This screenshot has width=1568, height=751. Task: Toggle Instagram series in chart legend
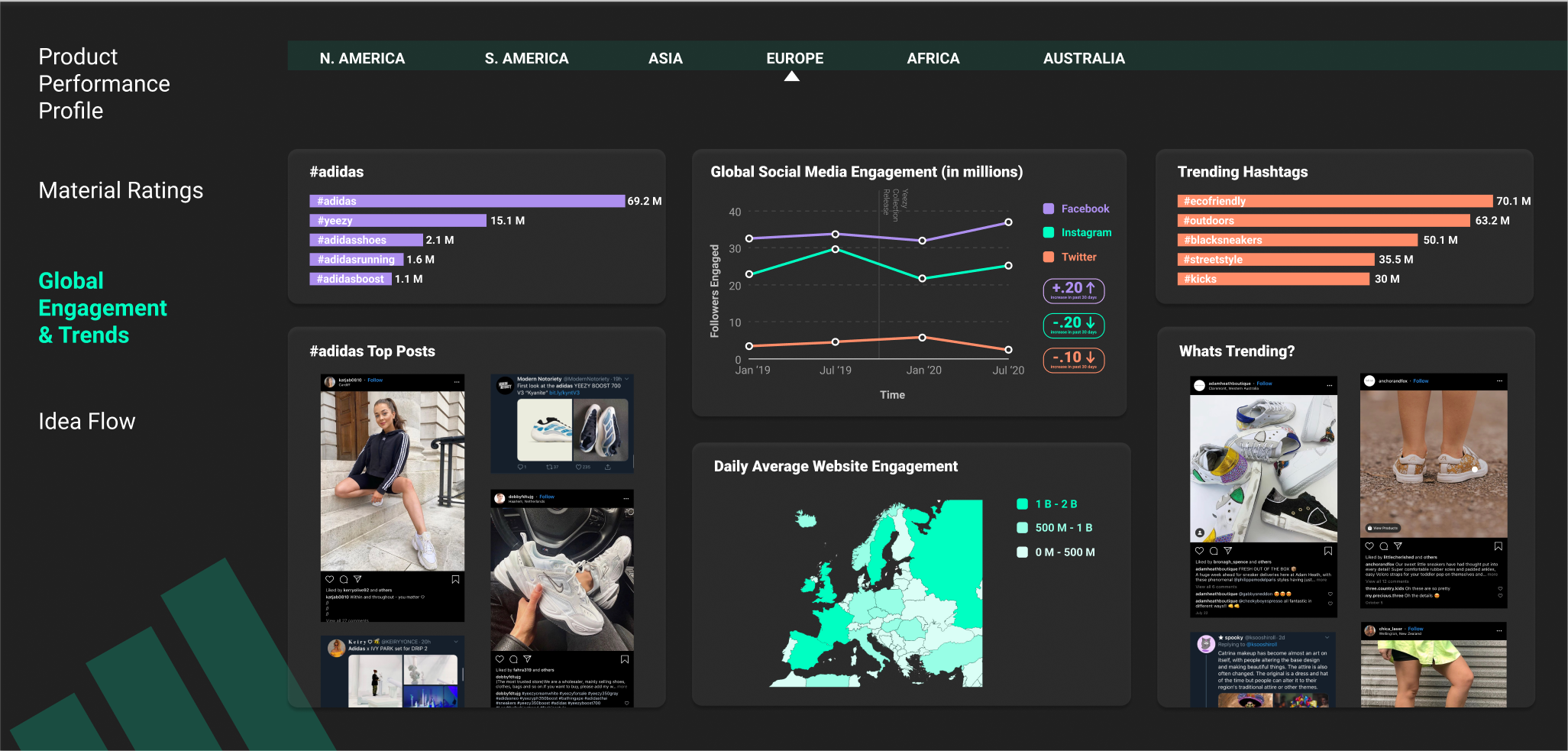(x=1078, y=232)
